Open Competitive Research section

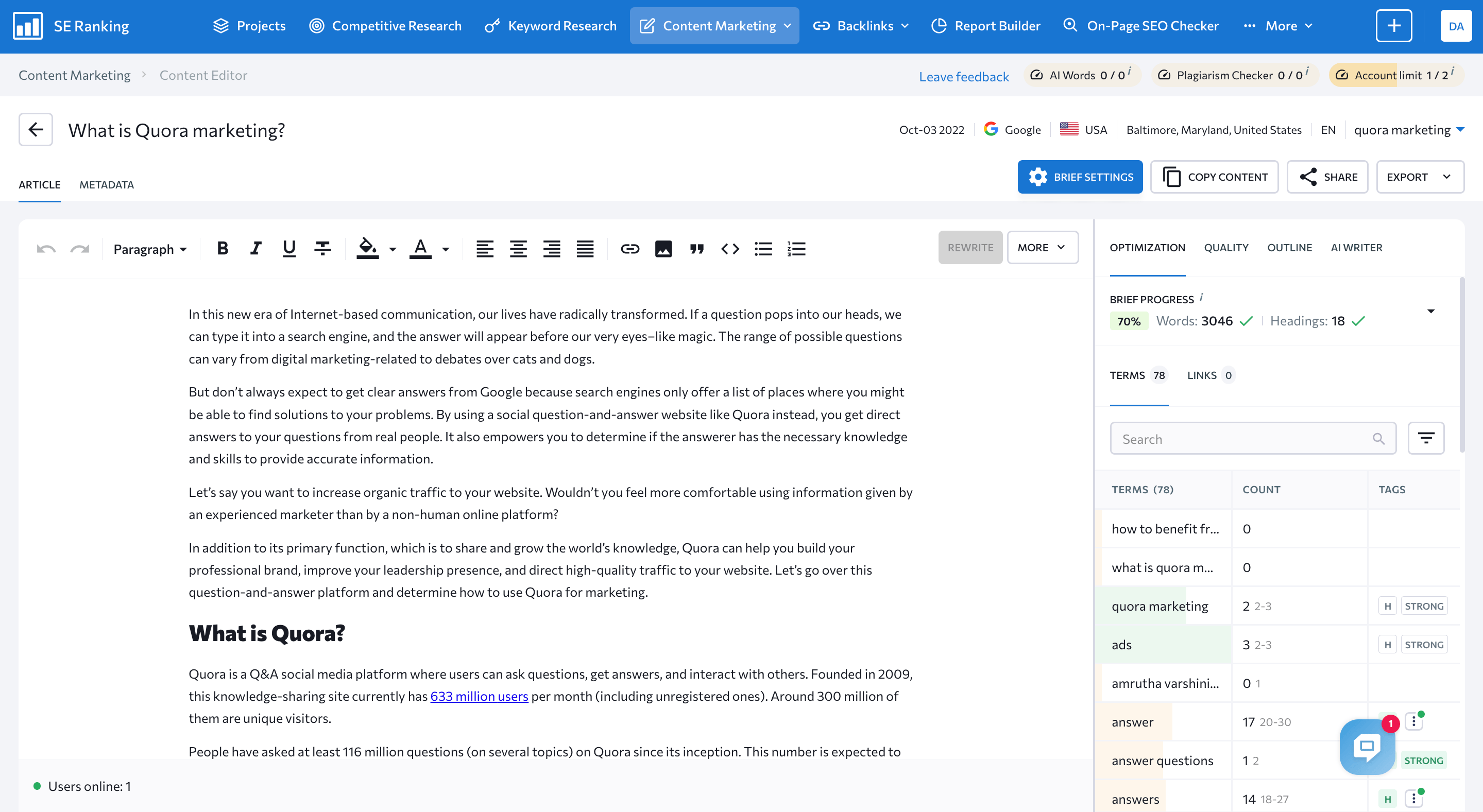pos(385,26)
